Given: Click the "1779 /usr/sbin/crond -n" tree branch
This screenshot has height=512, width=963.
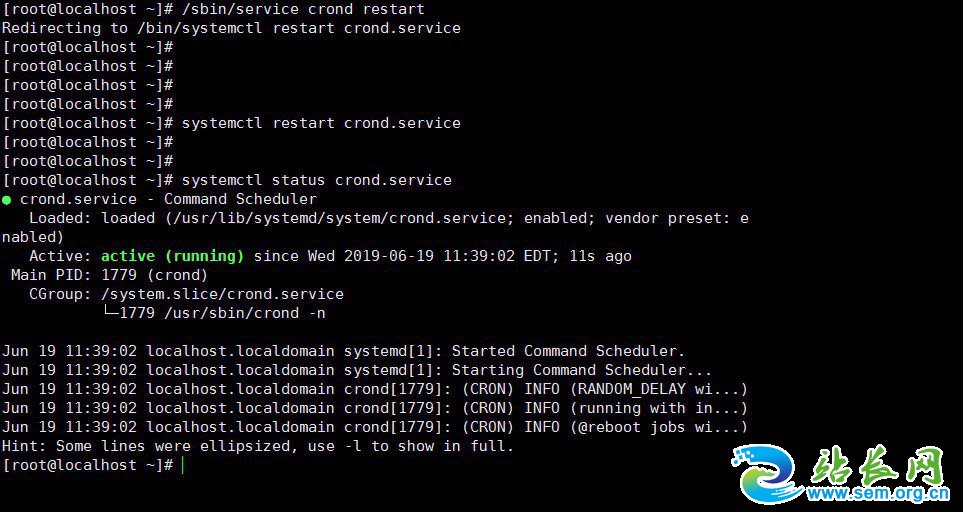Looking at the screenshot, I should (x=222, y=313).
